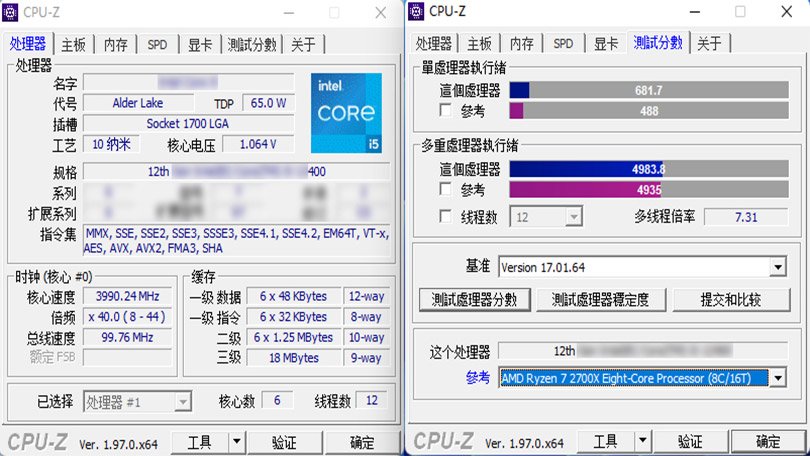Open 工具 dropdown arrow in left window

pyautogui.click(x=236, y=442)
